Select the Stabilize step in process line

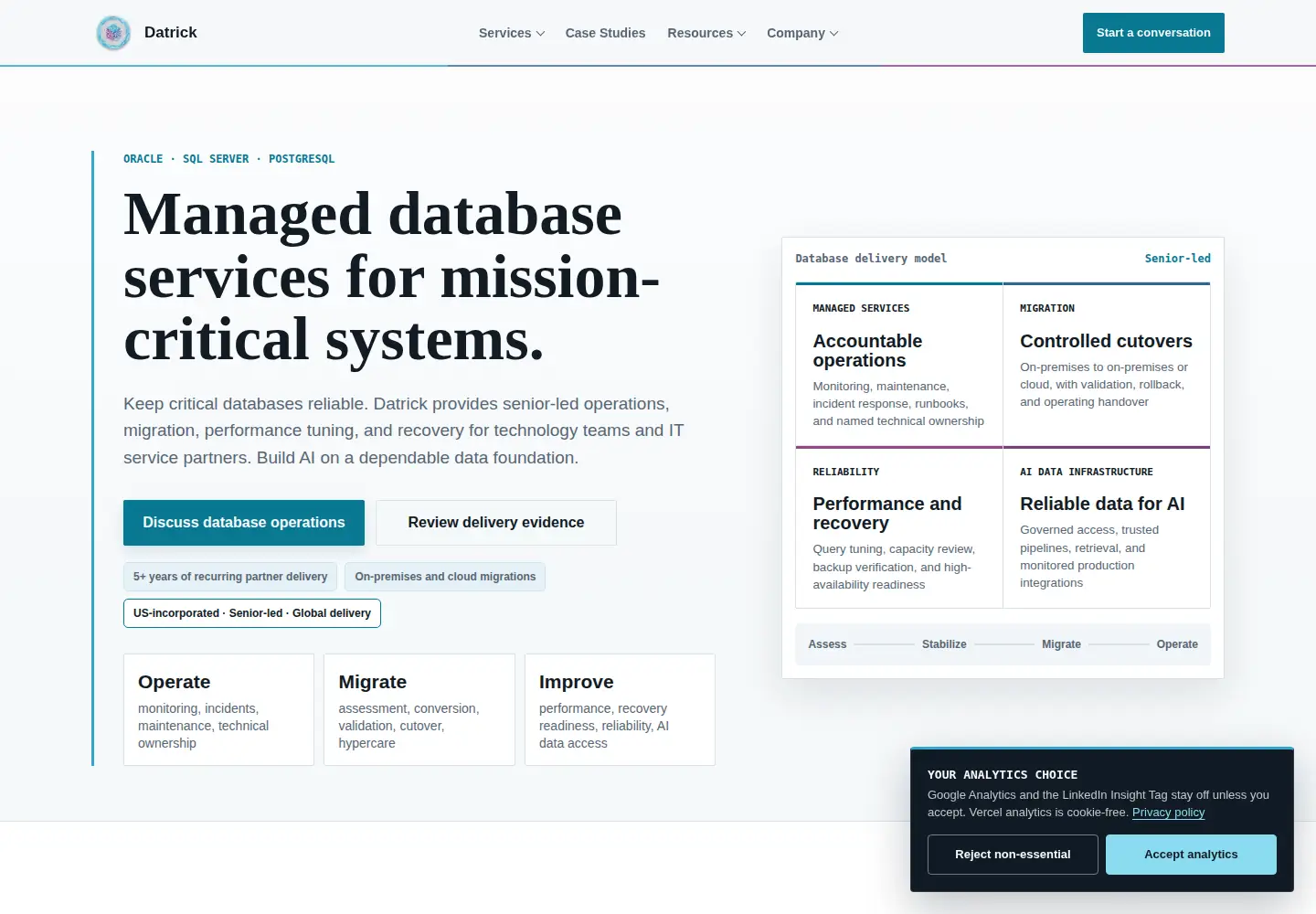[944, 644]
